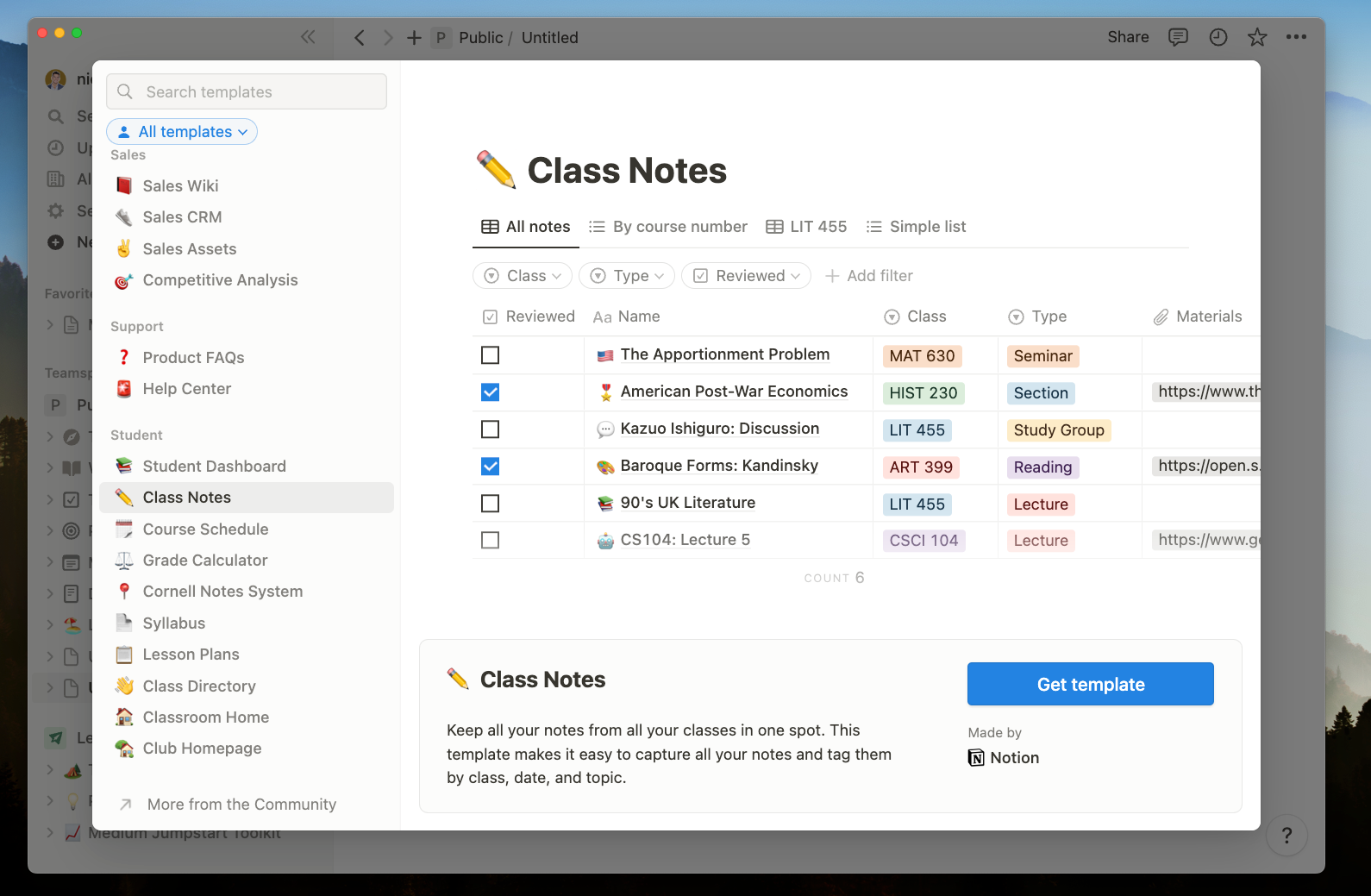
Task: Switch to the Simple list view
Action: click(916, 227)
